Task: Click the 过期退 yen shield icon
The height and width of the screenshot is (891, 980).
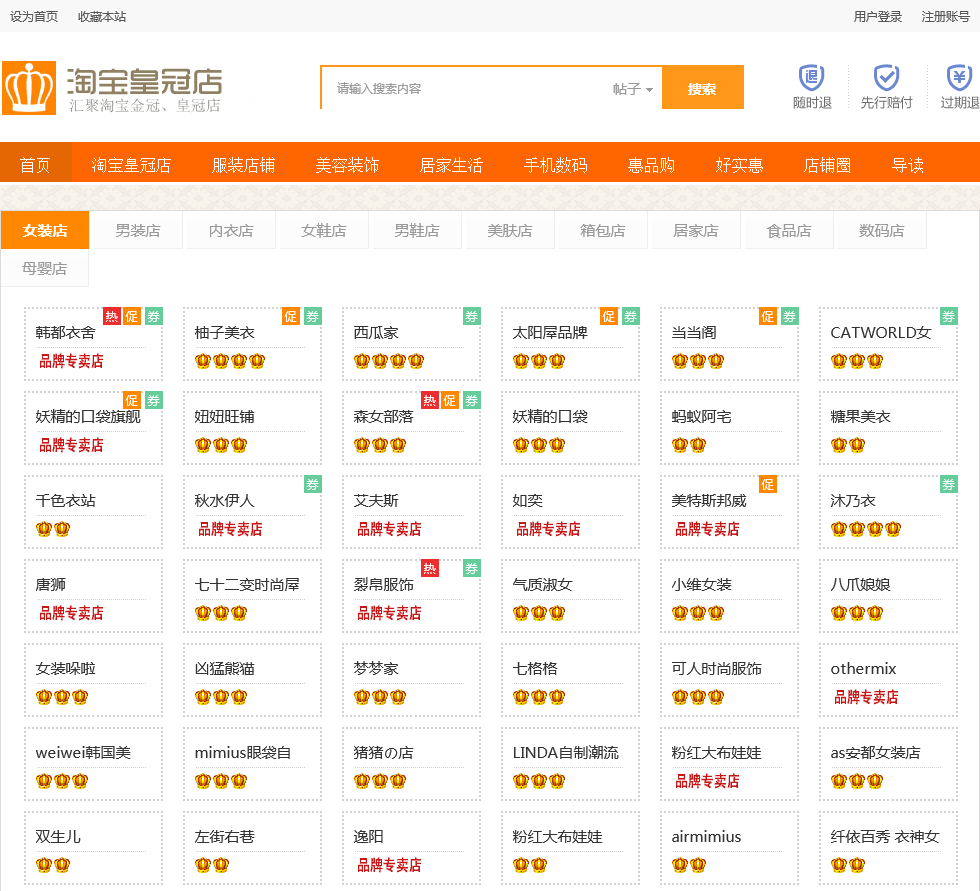Action: pos(960,78)
